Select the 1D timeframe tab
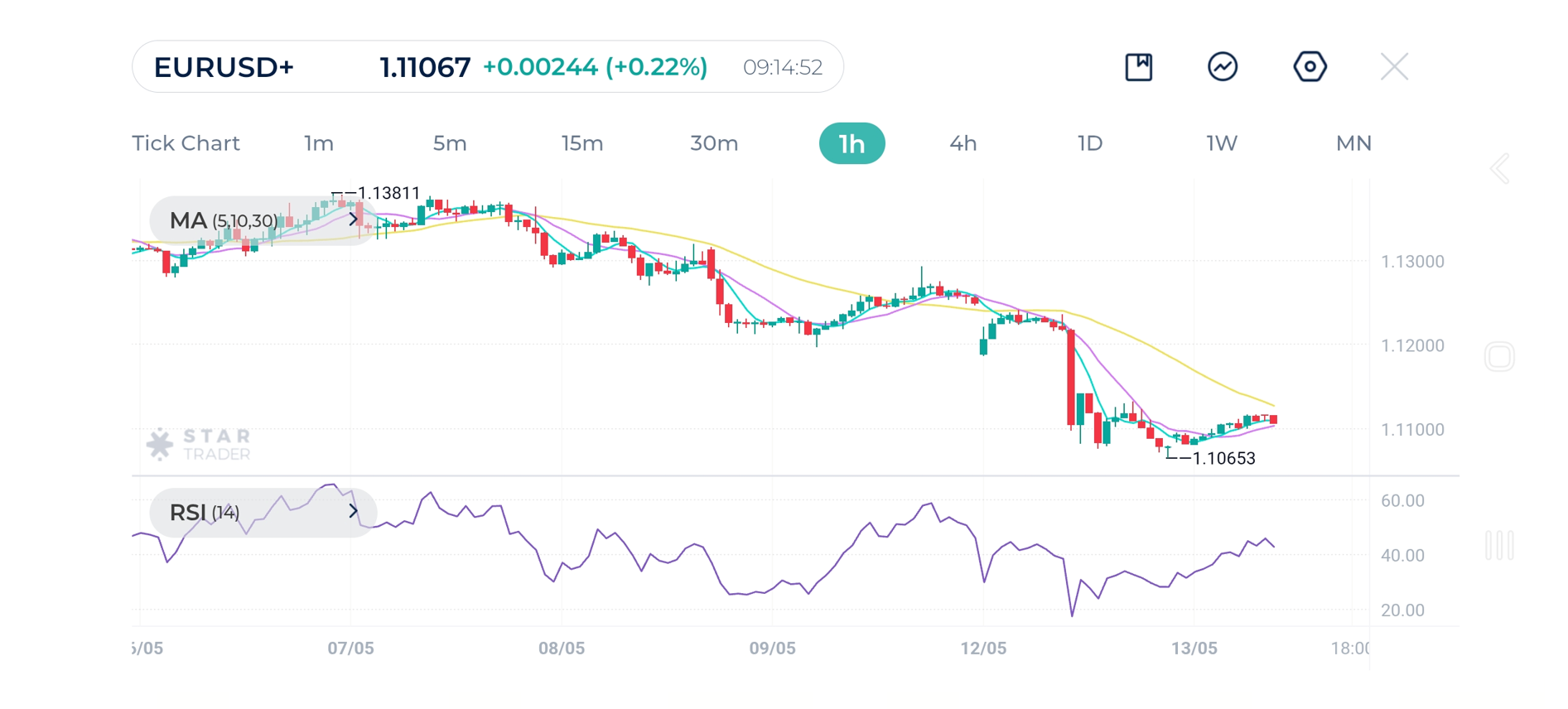 click(x=1090, y=143)
